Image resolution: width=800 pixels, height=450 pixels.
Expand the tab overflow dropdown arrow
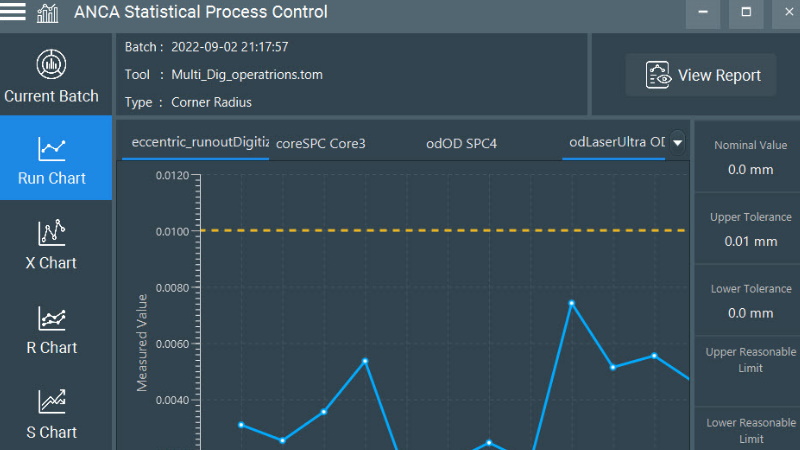point(677,142)
